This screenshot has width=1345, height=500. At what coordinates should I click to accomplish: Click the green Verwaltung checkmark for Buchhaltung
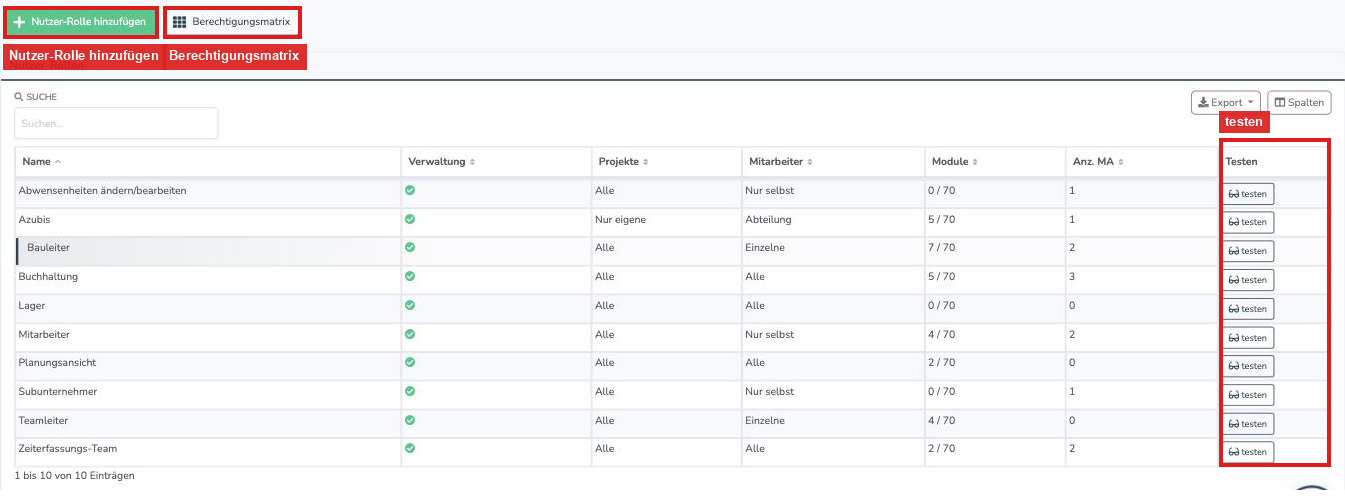point(410,276)
